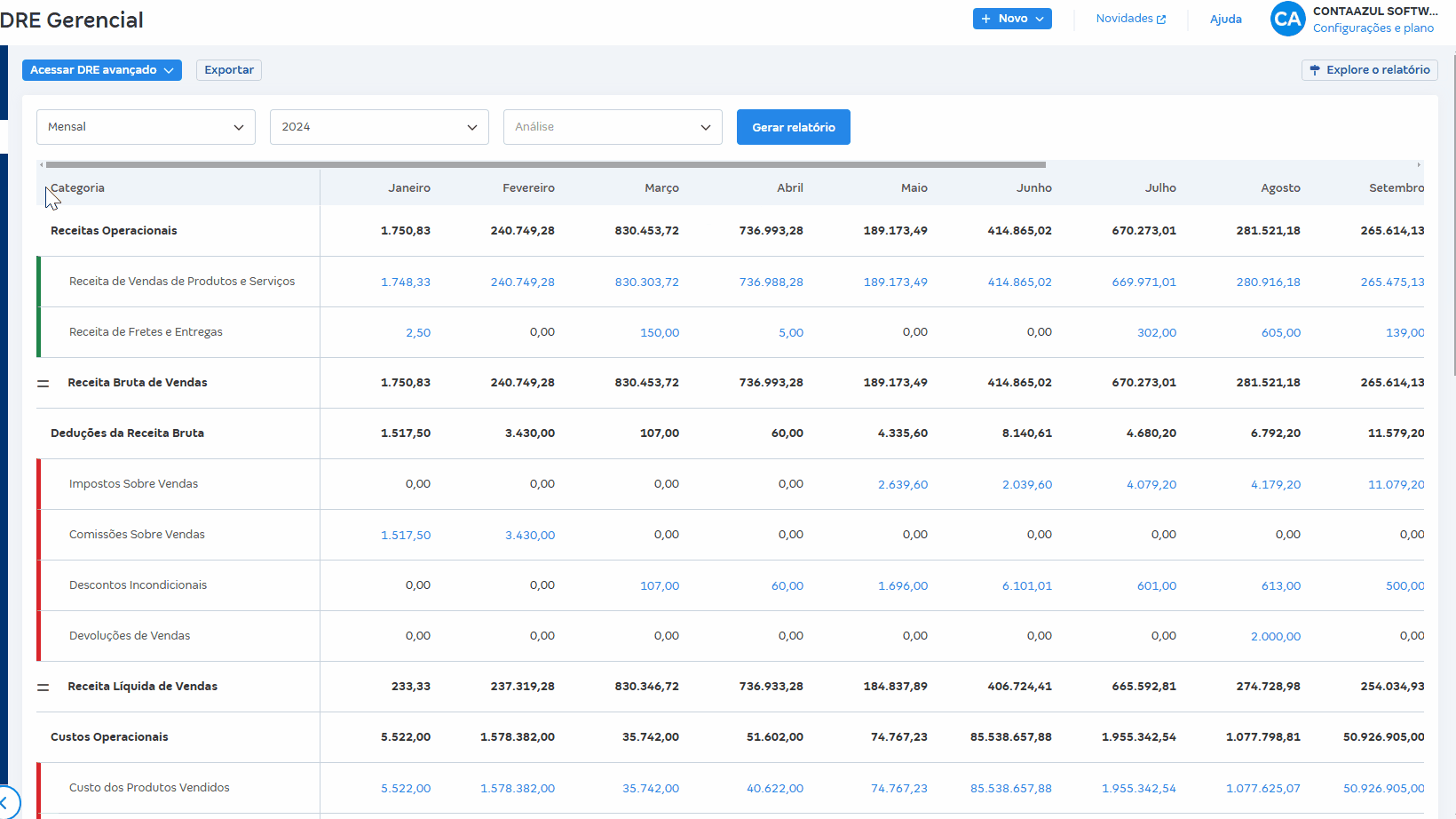This screenshot has width=1456, height=819.
Task: Click equals icon beside Receita Líquida de Vendas
Action: (x=43, y=687)
